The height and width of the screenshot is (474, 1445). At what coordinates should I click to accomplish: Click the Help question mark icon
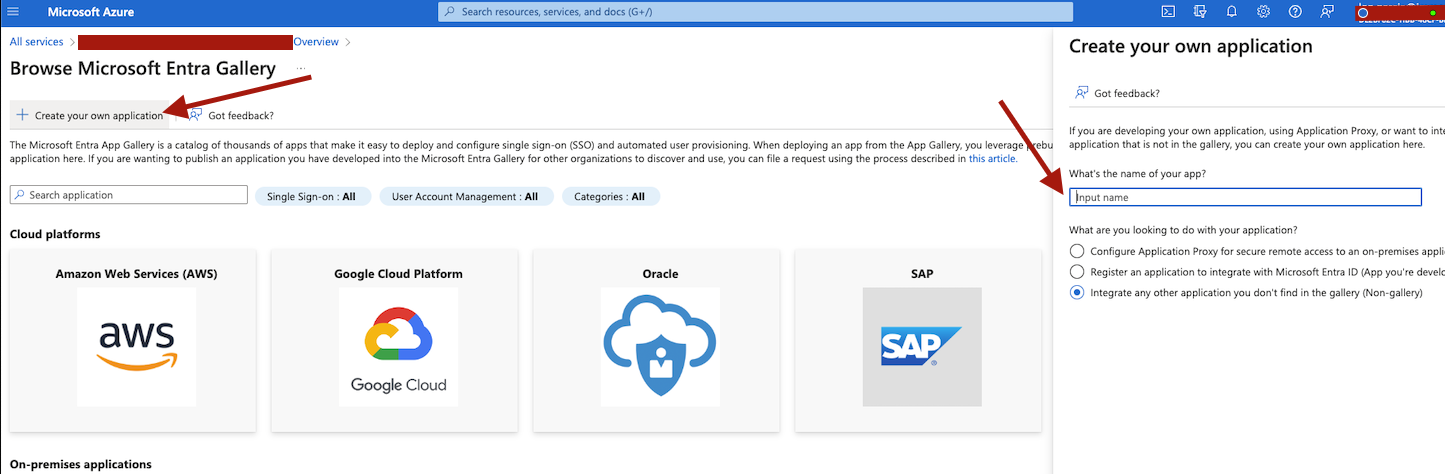tap(1295, 12)
